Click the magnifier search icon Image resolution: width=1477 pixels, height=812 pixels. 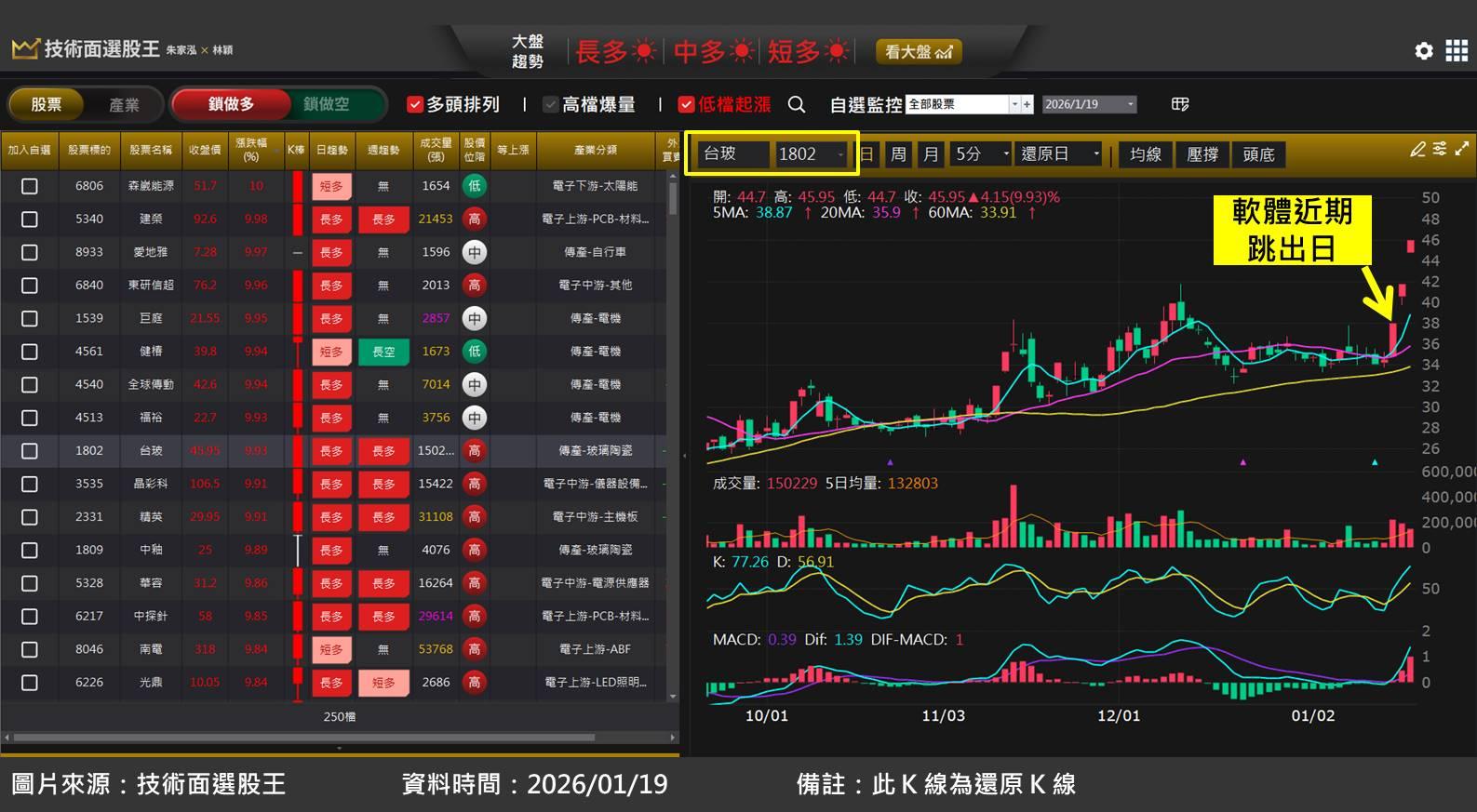pos(797,104)
